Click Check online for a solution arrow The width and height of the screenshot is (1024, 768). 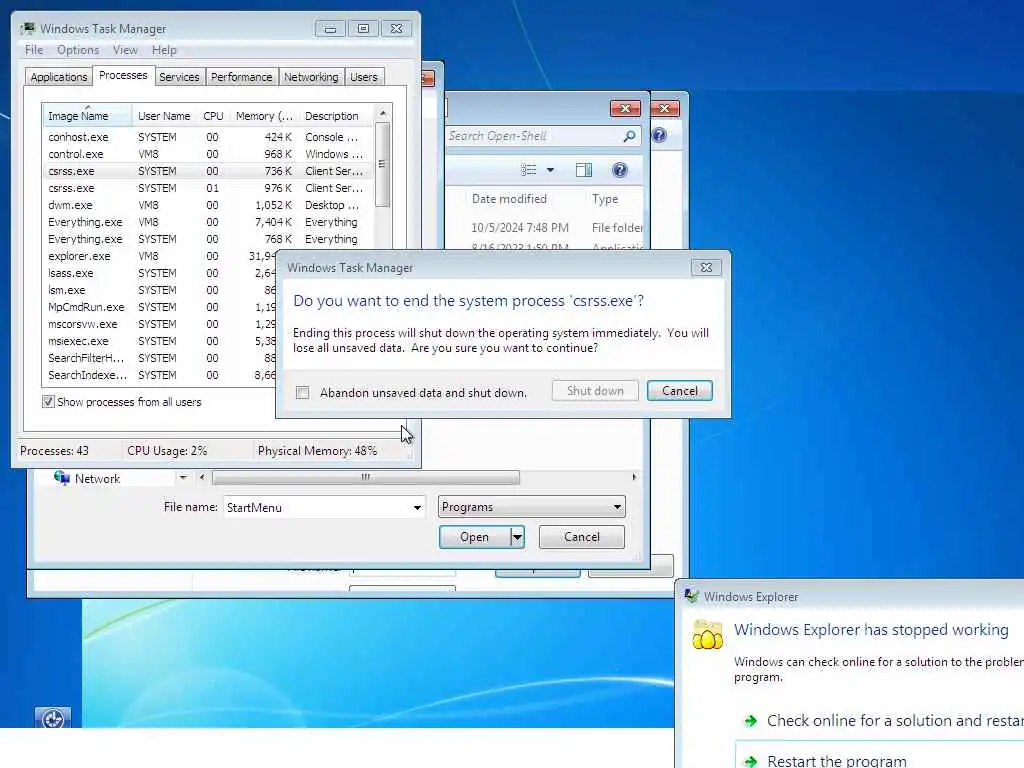click(750, 721)
